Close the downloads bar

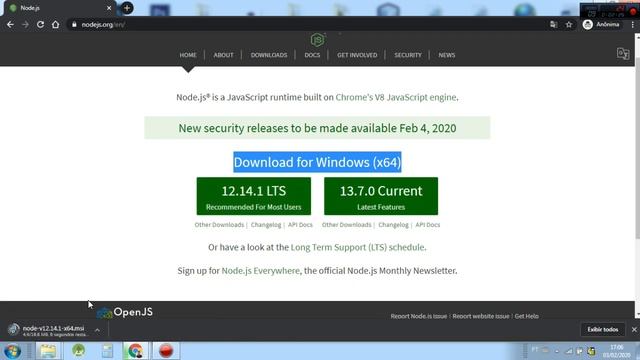click(x=634, y=329)
